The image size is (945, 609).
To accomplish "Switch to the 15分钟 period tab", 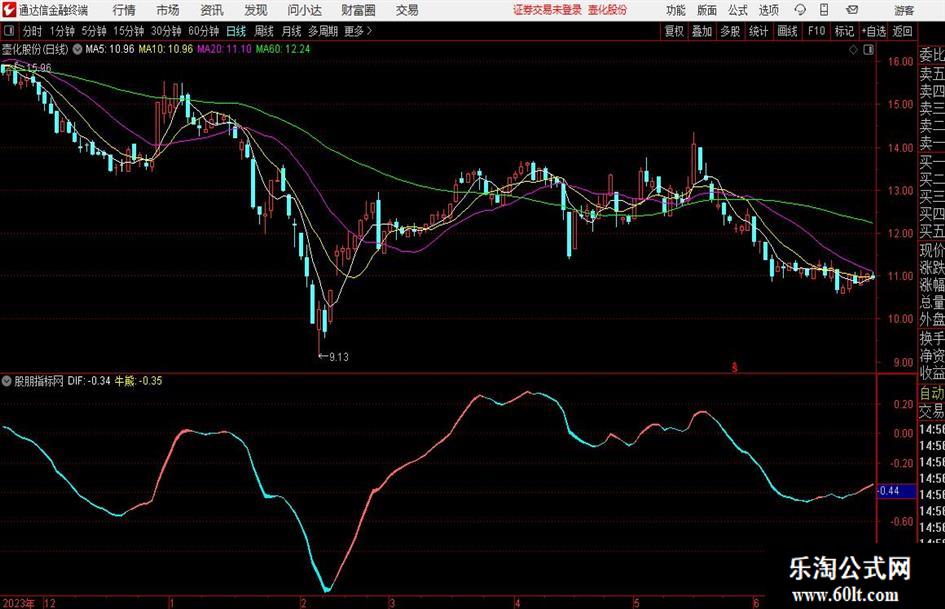I will pyautogui.click(x=129, y=31).
